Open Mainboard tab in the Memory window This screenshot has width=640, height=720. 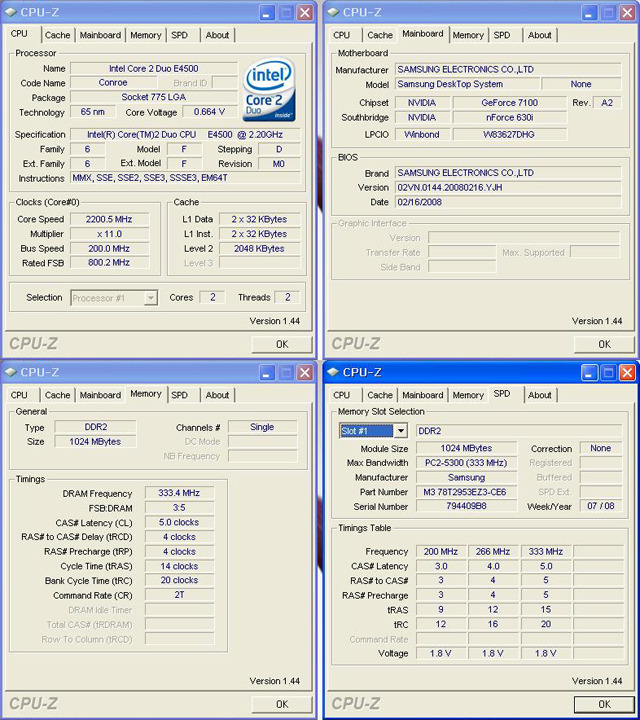click(x=100, y=395)
